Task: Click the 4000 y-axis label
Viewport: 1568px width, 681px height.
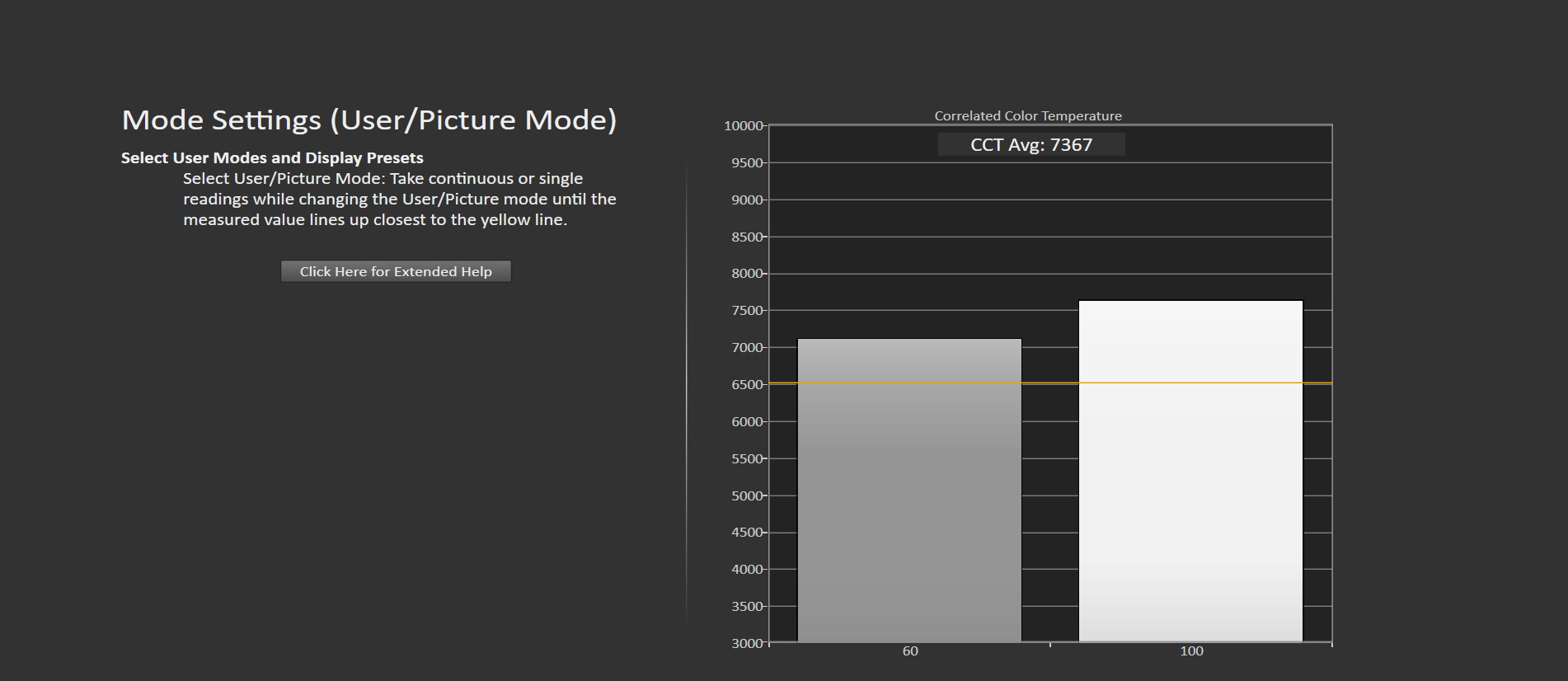Action: pos(747,570)
